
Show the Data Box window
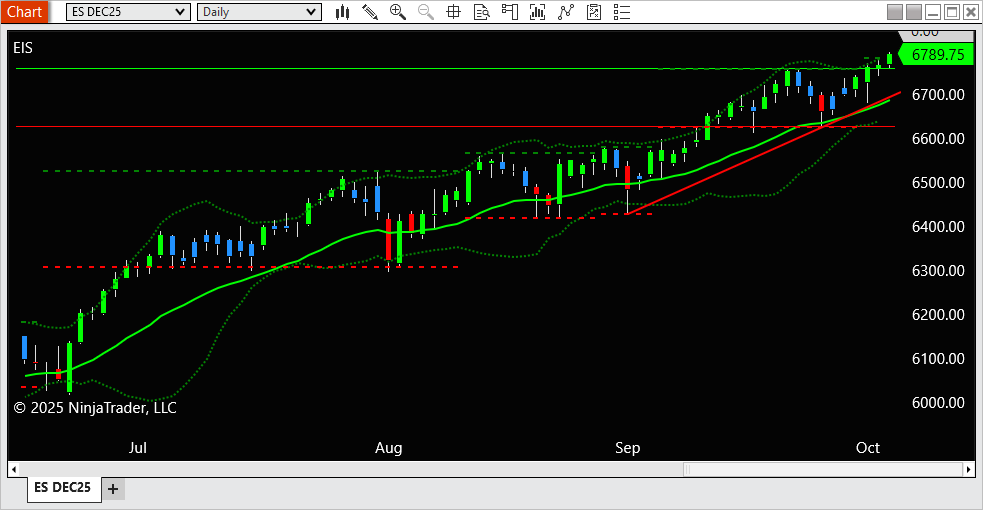(481, 12)
